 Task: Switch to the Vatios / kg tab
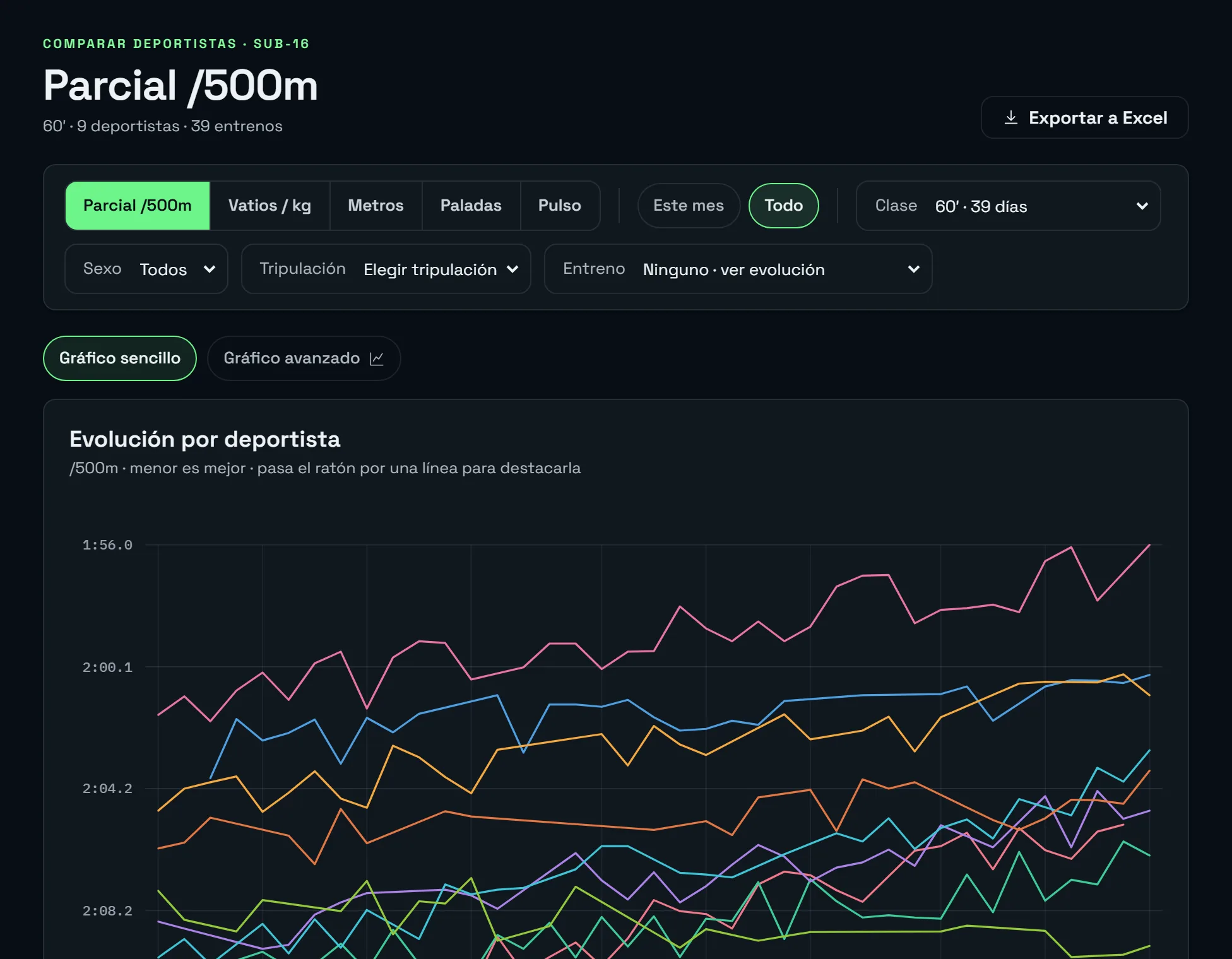click(x=269, y=206)
